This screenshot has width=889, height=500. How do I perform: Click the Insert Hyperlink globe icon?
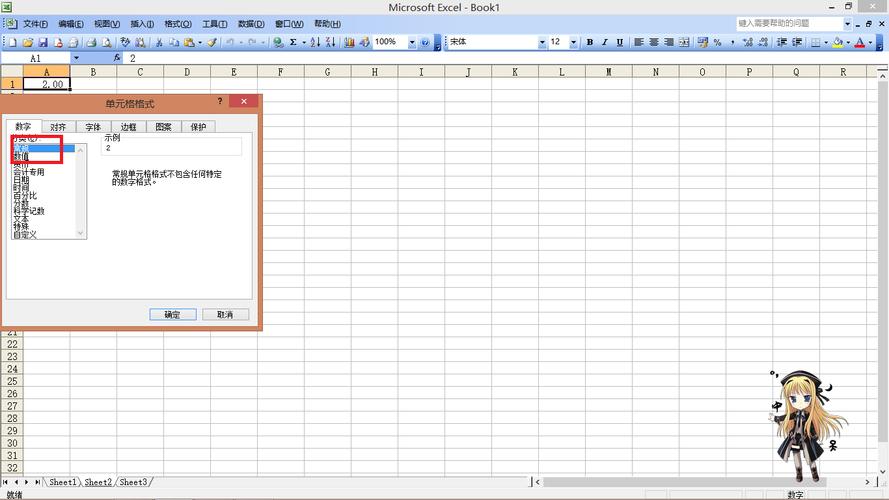[278, 43]
